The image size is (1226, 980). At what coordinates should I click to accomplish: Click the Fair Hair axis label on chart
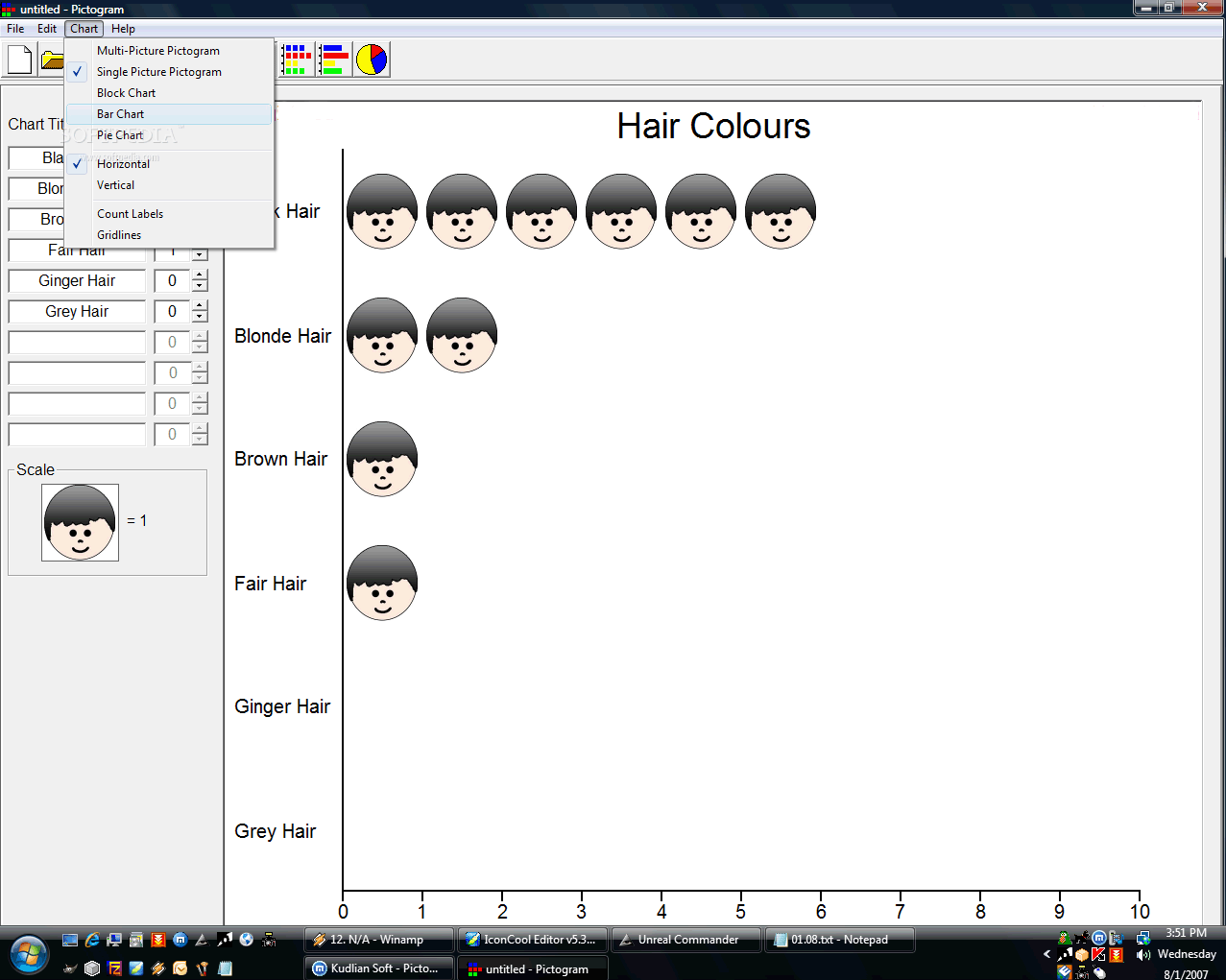[270, 584]
